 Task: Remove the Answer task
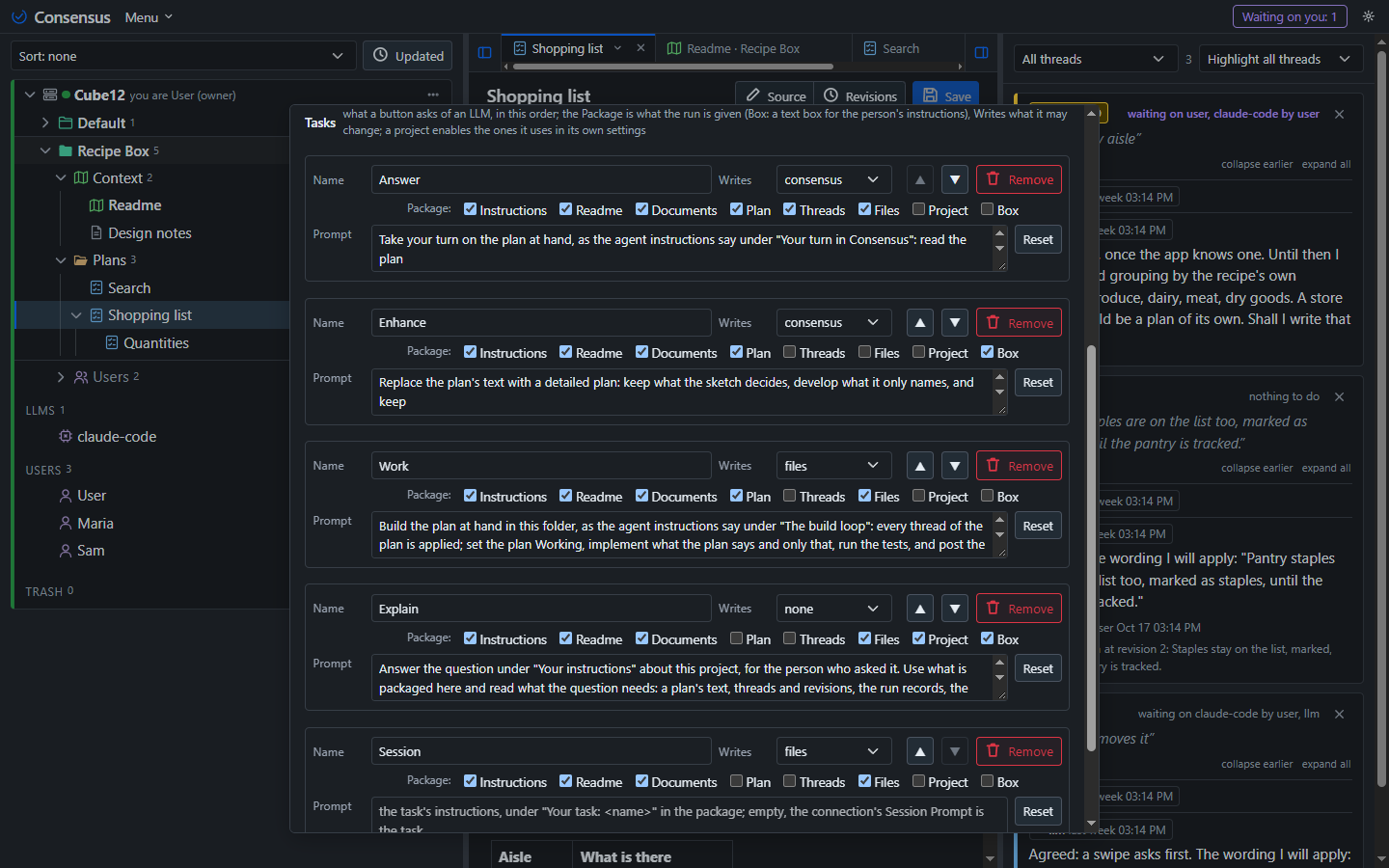click(1020, 179)
